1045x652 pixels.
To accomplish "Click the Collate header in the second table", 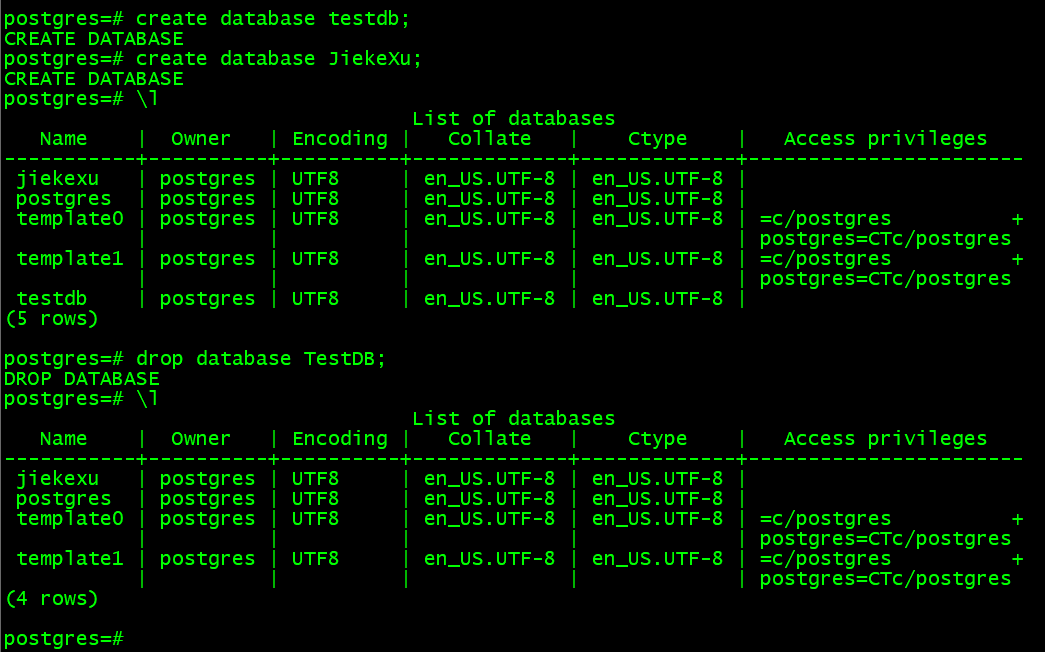I will coord(489,439).
